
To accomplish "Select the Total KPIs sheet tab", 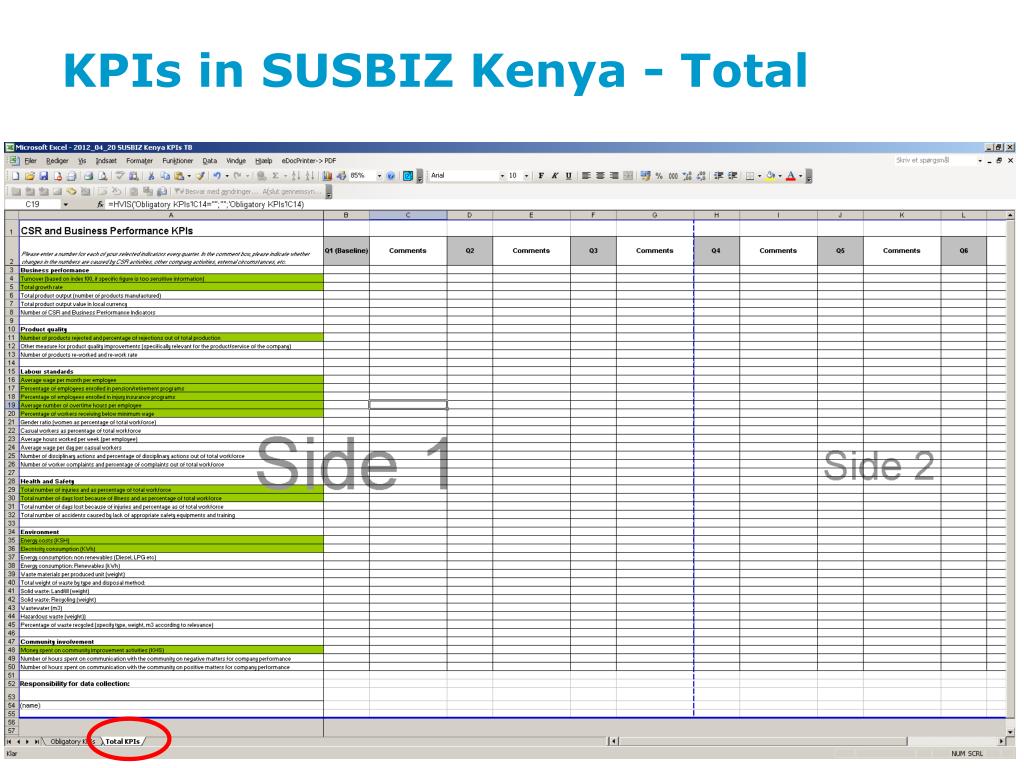I will (x=123, y=741).
